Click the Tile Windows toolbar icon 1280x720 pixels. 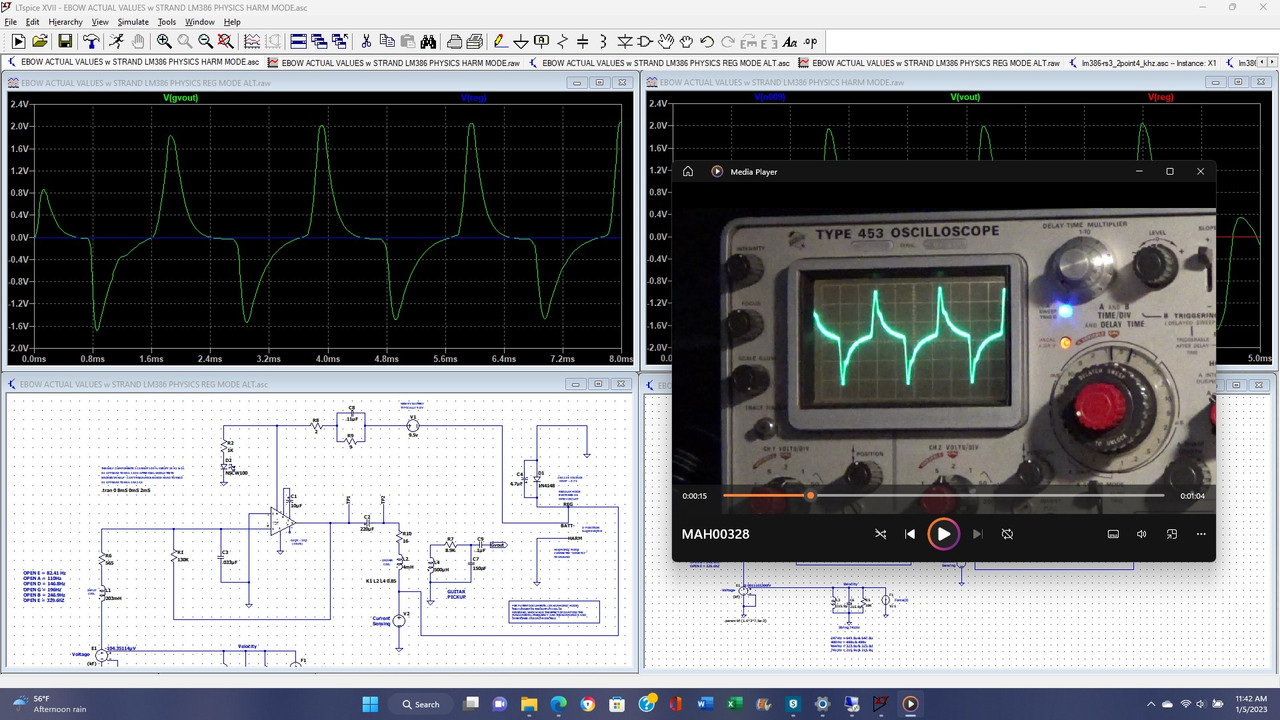click(x=299, y=41)
